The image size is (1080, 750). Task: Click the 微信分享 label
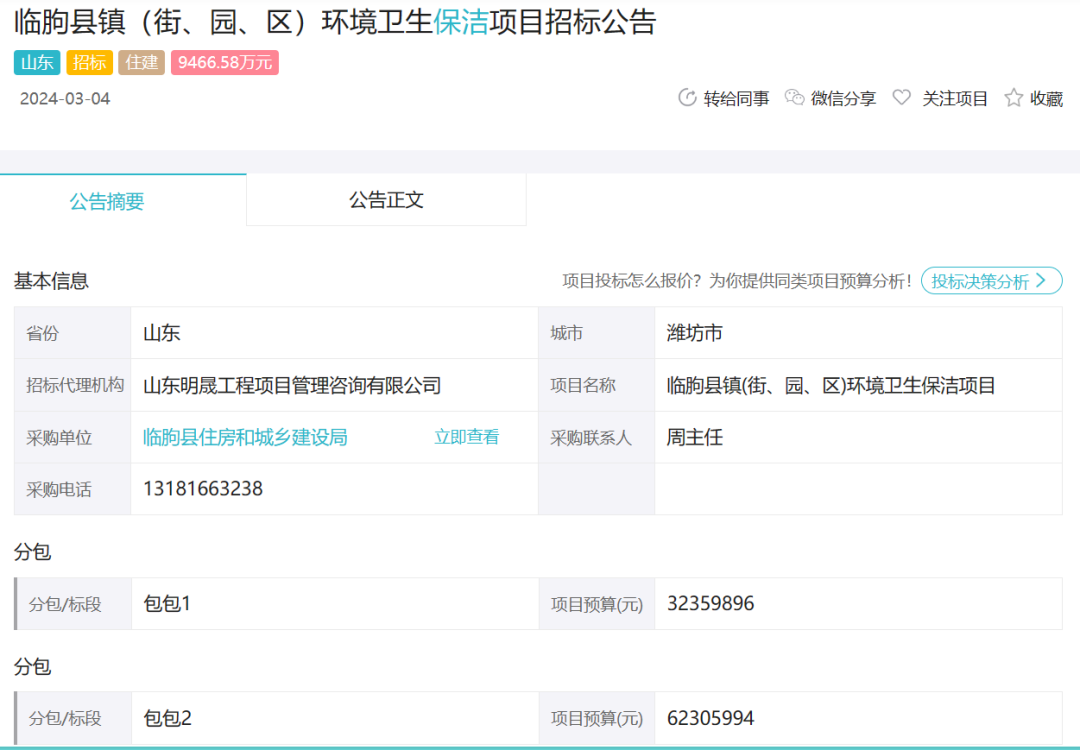pyautogui.click(x=843, y=98)
